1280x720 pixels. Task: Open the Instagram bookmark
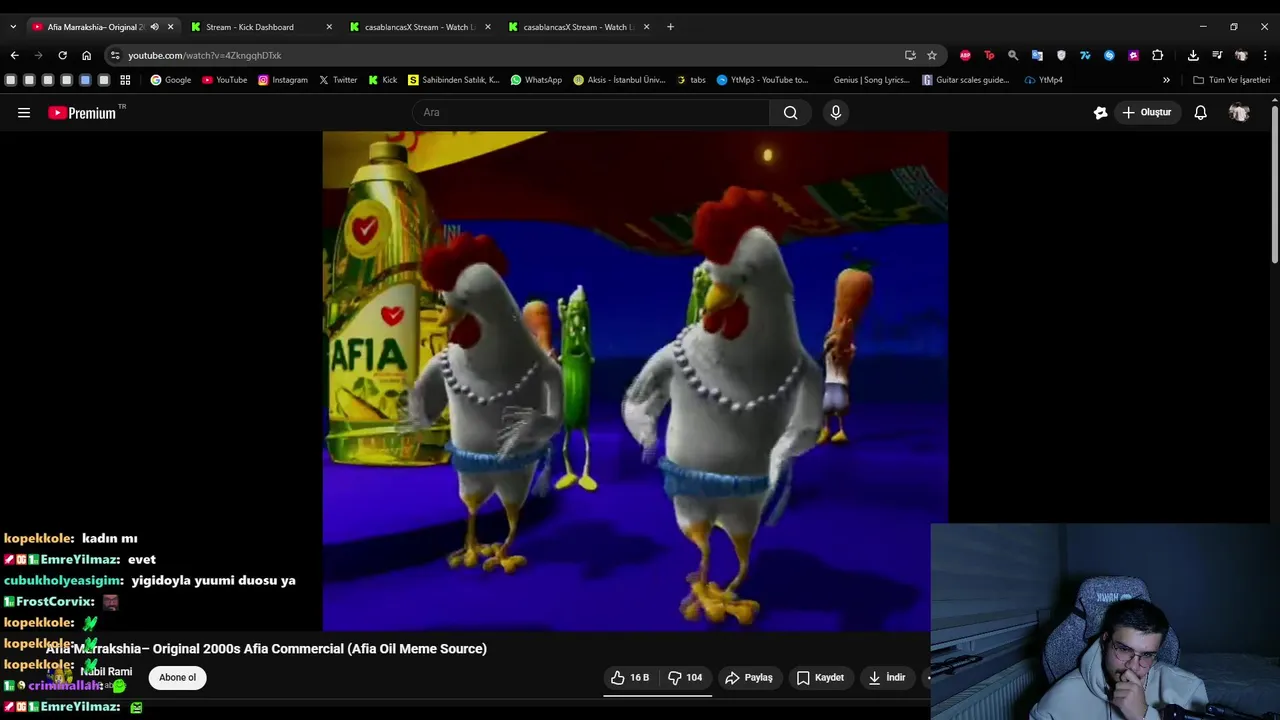(x=283, y=80)
